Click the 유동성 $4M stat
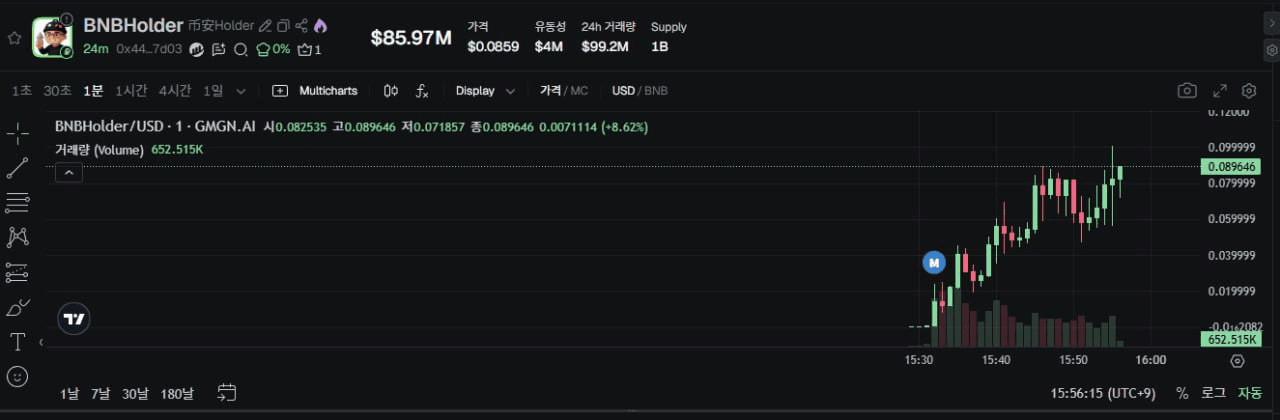The width and height of the screenshot is (1280, 420). point(549,36)
